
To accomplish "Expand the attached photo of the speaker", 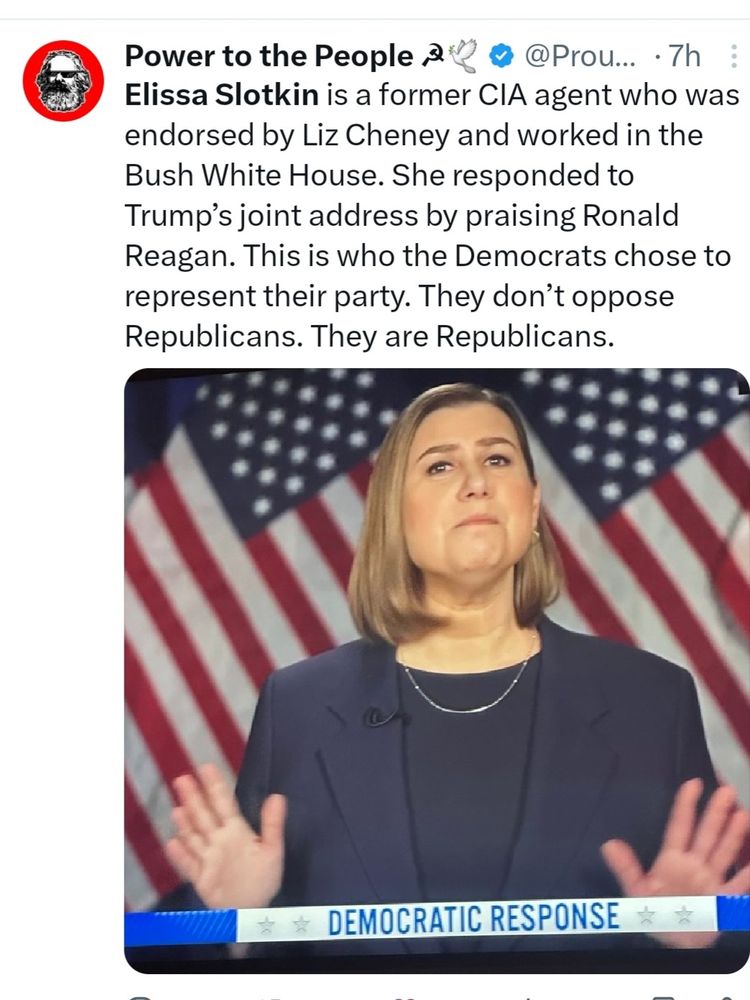I will [437, 670].
